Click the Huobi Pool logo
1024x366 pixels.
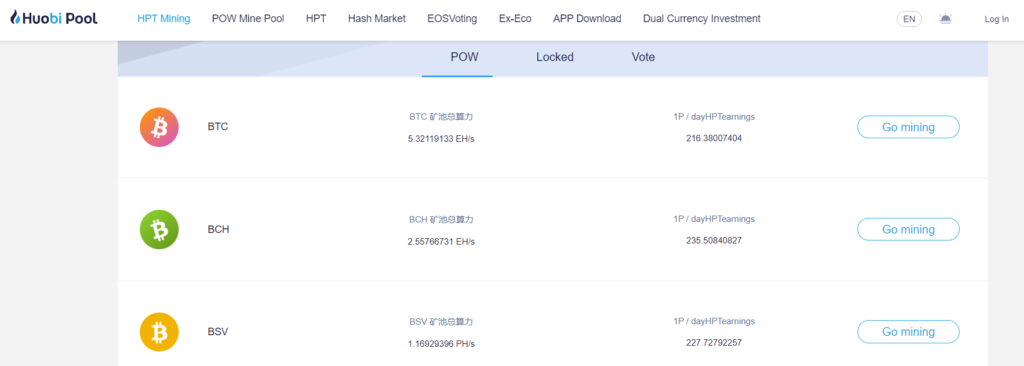click(54, 18)
